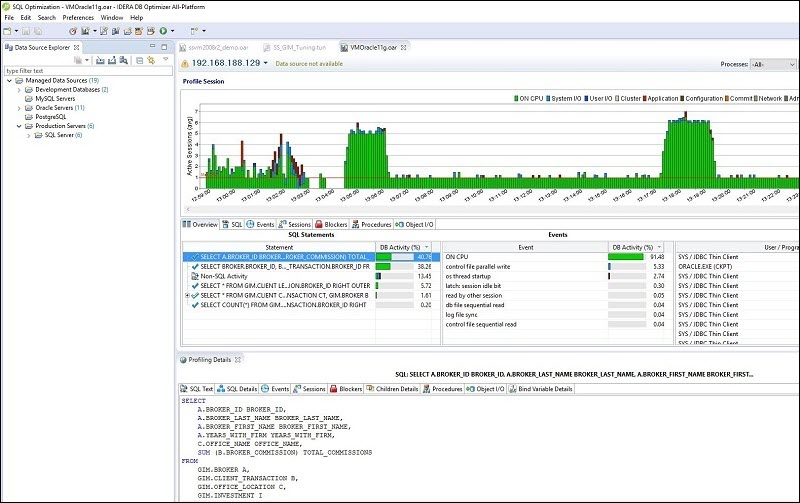Image resolution: width=800 pixels, height=503 pixels.
Task: Click the profiling stopwatch toolbar icon
Action: pyautogui.click(x=73, y=31)
